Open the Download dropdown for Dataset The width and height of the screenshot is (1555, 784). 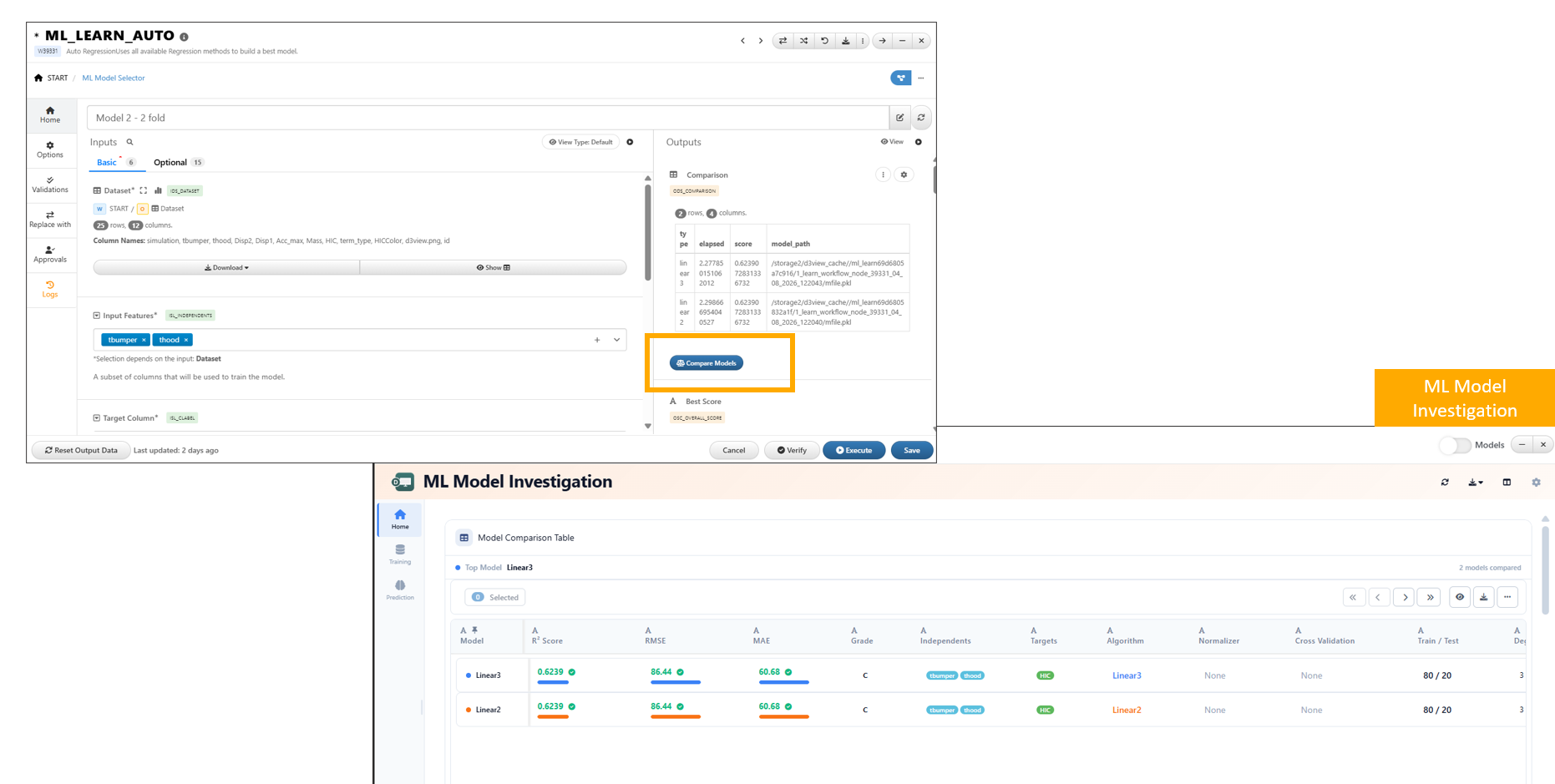226,267
